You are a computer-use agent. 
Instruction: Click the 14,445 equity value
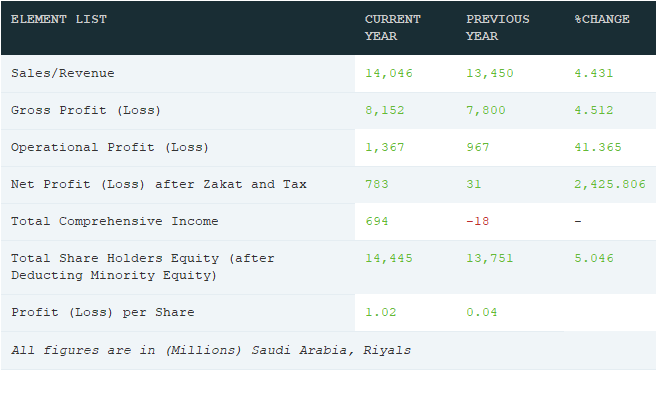389,258
